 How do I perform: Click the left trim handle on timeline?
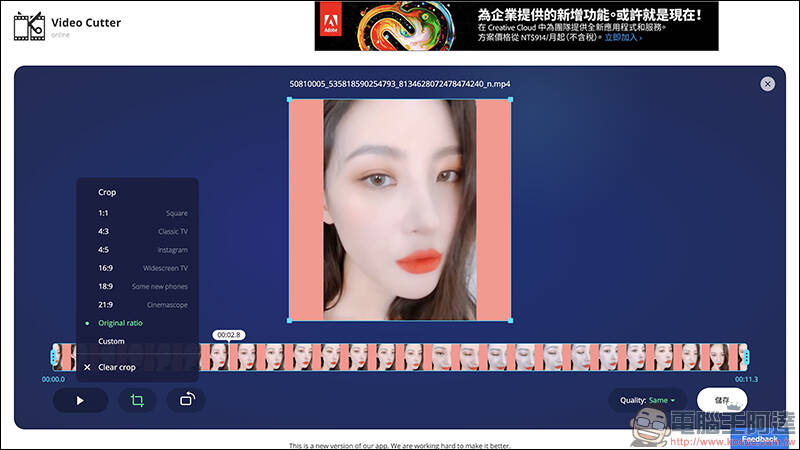click(54, 357)
